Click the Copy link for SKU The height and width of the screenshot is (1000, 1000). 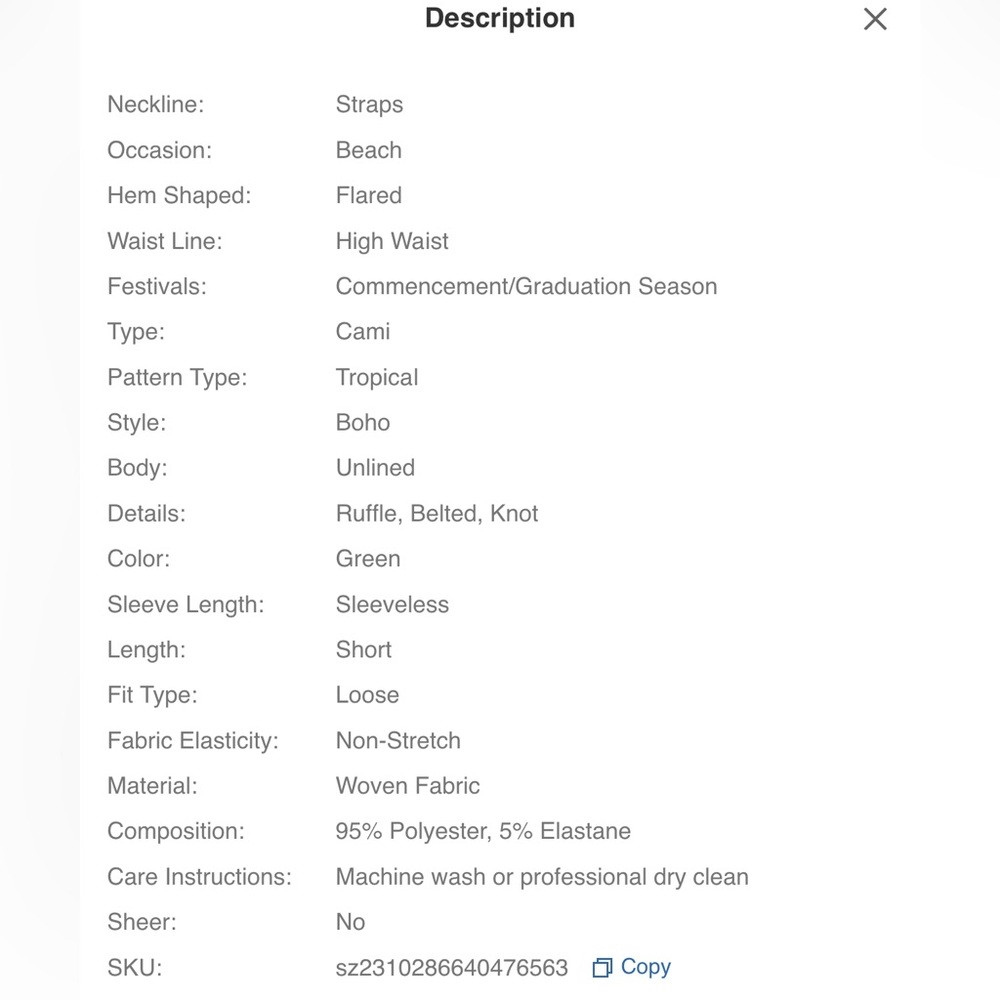click(645, 967)
